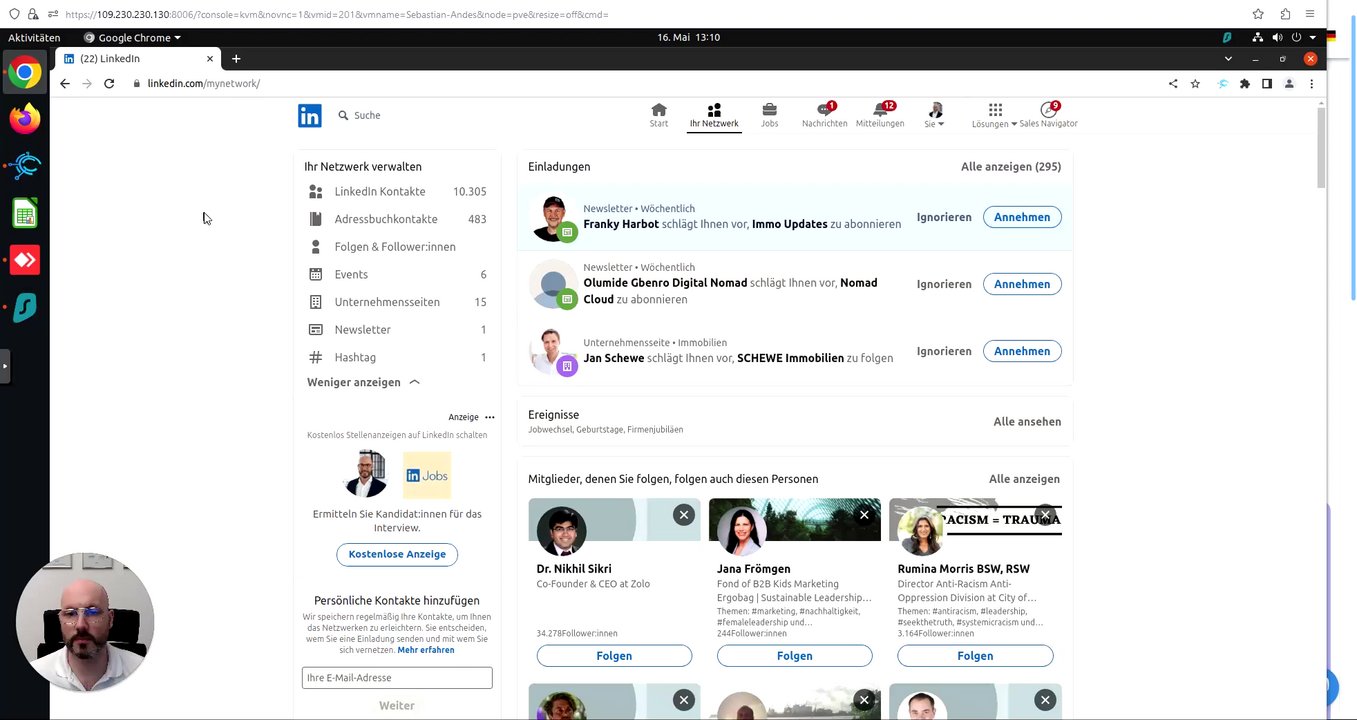Show all 295 invitations
The image size is (1357, 720).
pos(1011,167)
